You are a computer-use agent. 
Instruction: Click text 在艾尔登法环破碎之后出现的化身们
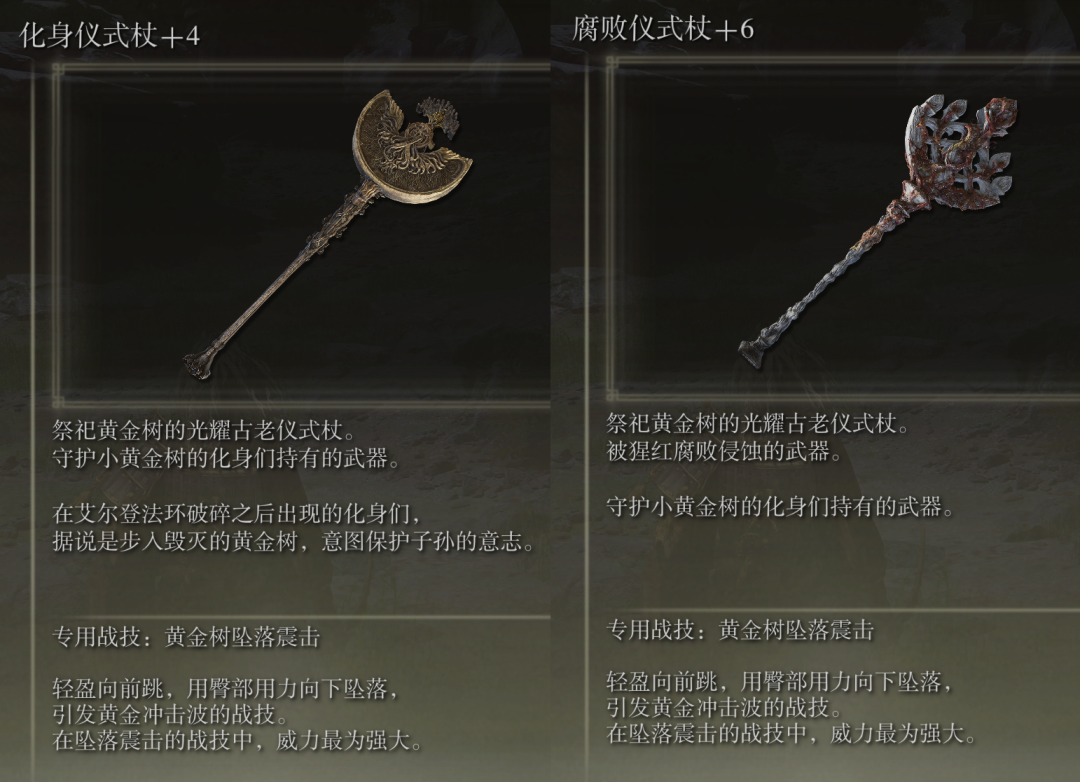(238, 513)
